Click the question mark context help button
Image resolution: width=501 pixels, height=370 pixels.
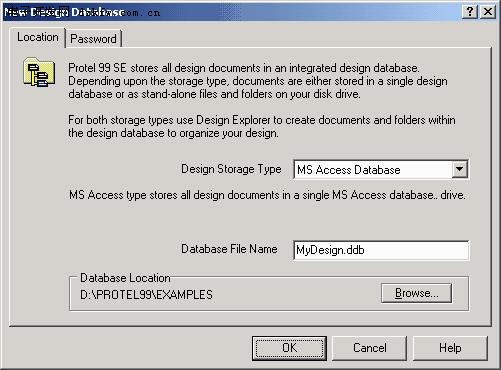(x=470, y=12)
